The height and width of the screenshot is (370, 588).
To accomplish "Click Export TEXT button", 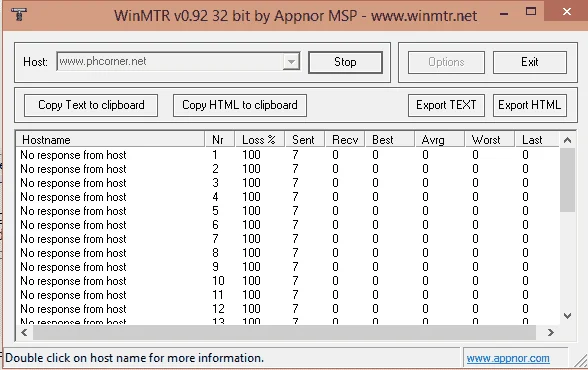I will click(x=446, y=105).
